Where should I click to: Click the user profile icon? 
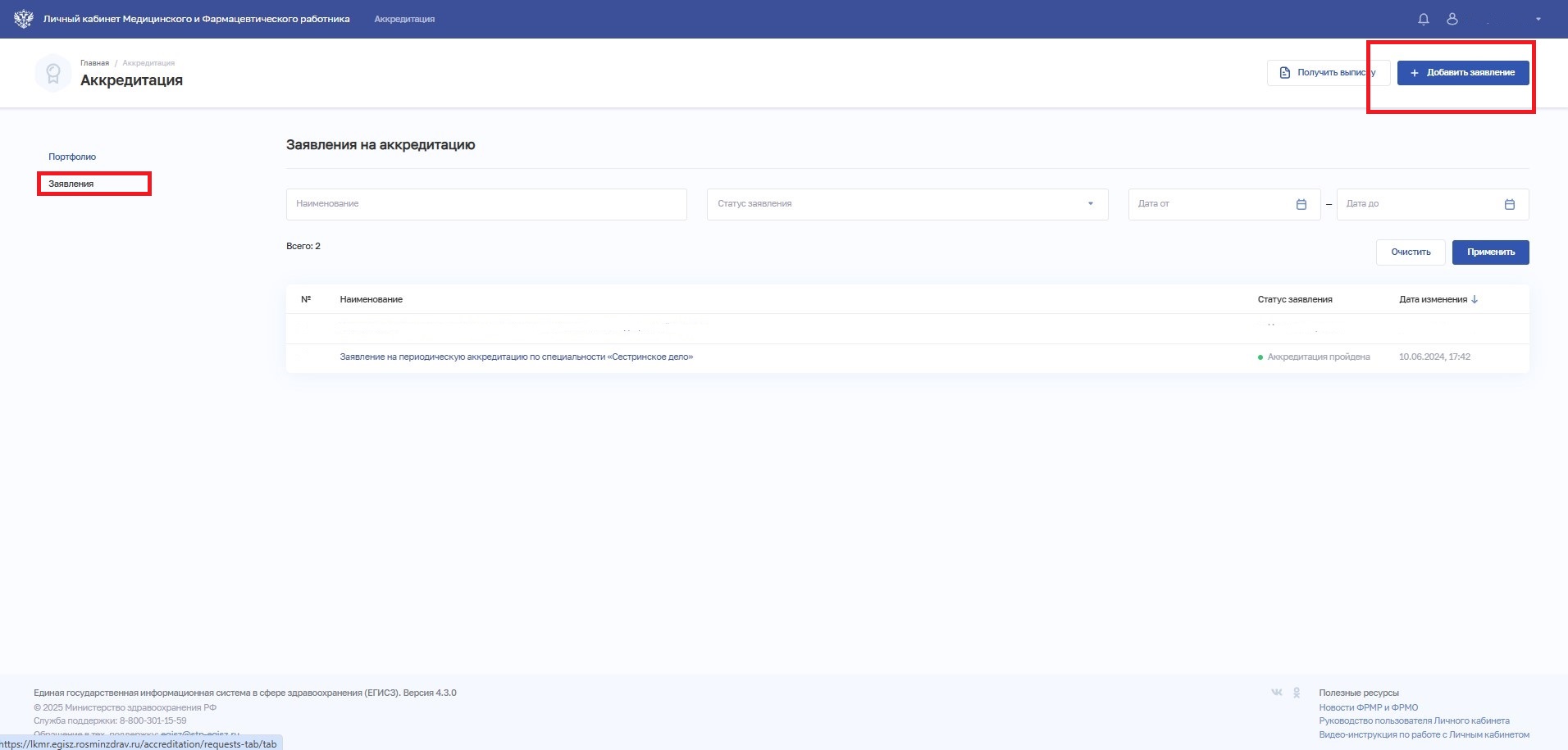[1452, 19]
